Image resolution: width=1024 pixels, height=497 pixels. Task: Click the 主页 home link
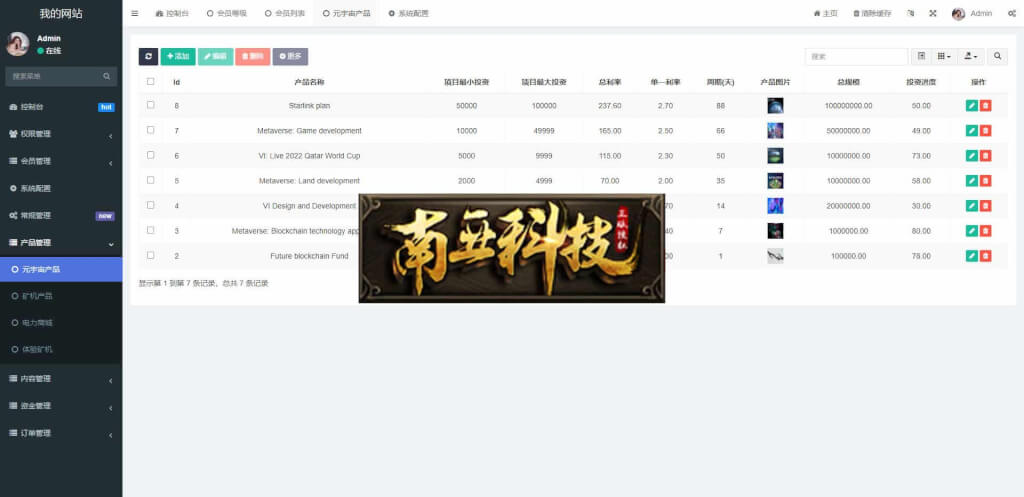(825, 13)
